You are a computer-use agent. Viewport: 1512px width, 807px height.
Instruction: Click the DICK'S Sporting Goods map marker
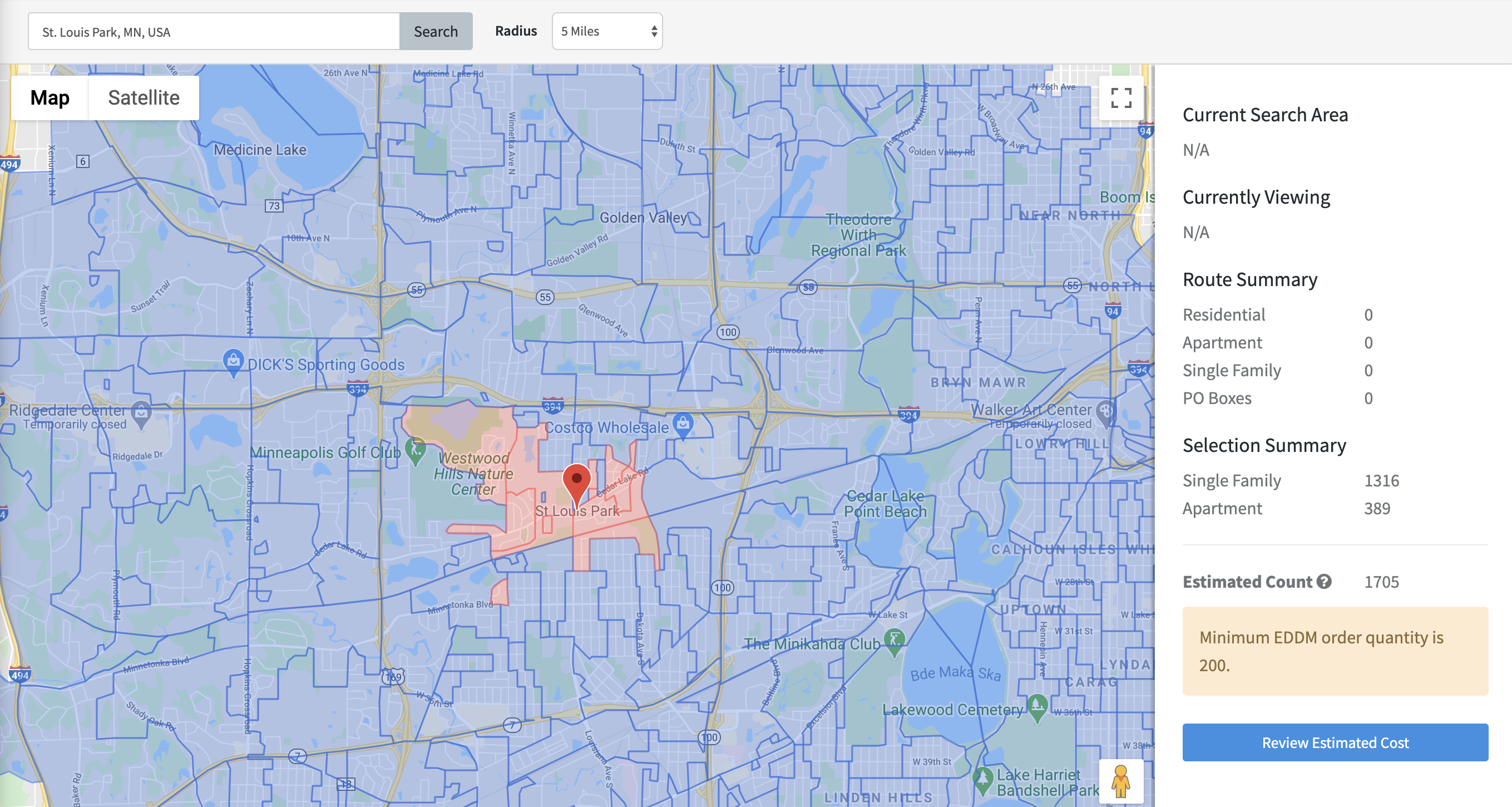point(233,361)
